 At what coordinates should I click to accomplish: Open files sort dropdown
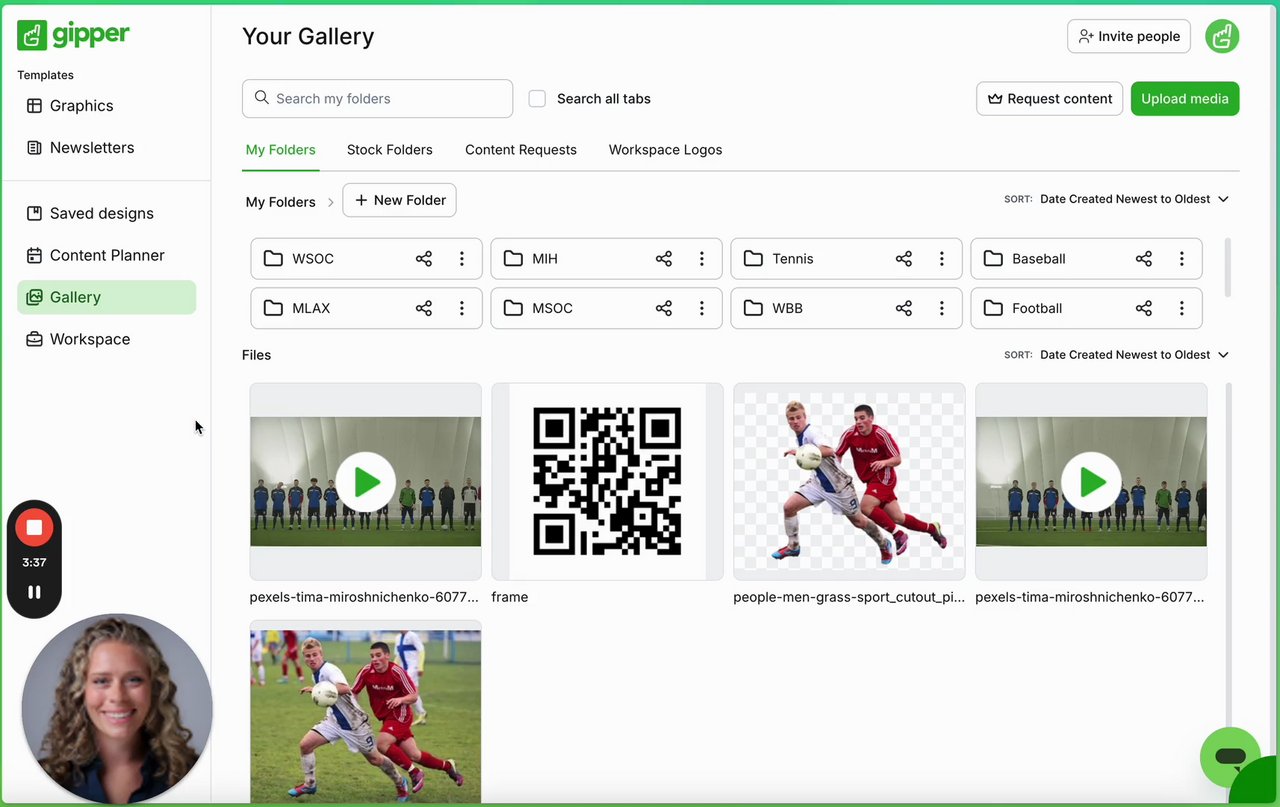coord(1134,355)
